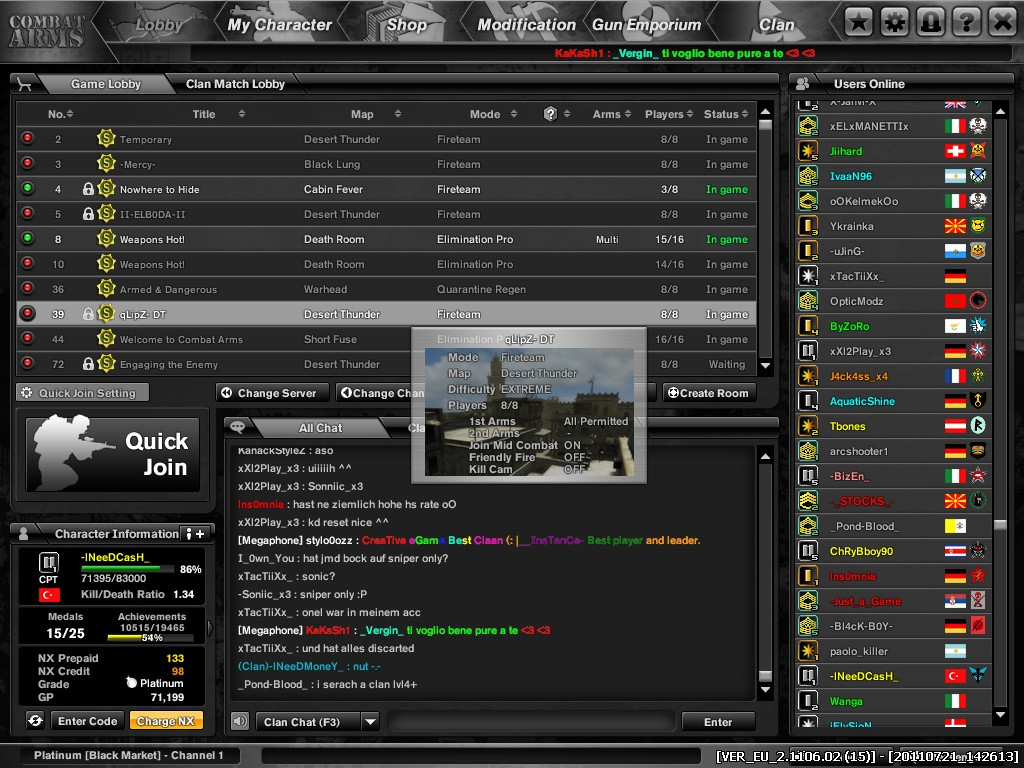1024x768 pixels.
Task: Click the Turkey flag in Character Information
Action: [49, 595]
